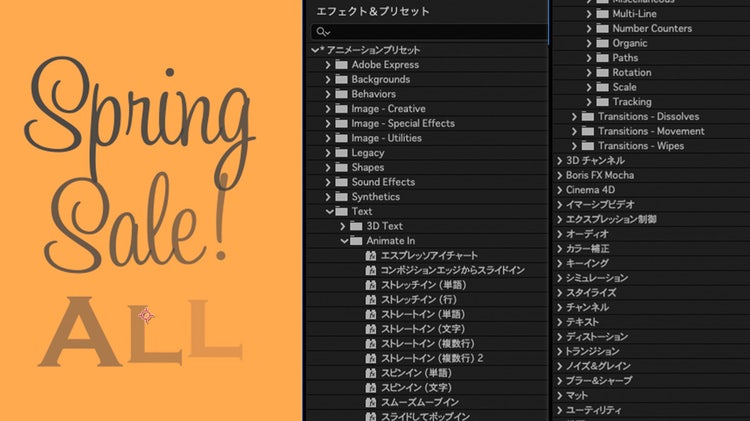This screenshot has width=750, height=421.
Task: Click the search field in Effects & Presets
Action: coord(429,32)
